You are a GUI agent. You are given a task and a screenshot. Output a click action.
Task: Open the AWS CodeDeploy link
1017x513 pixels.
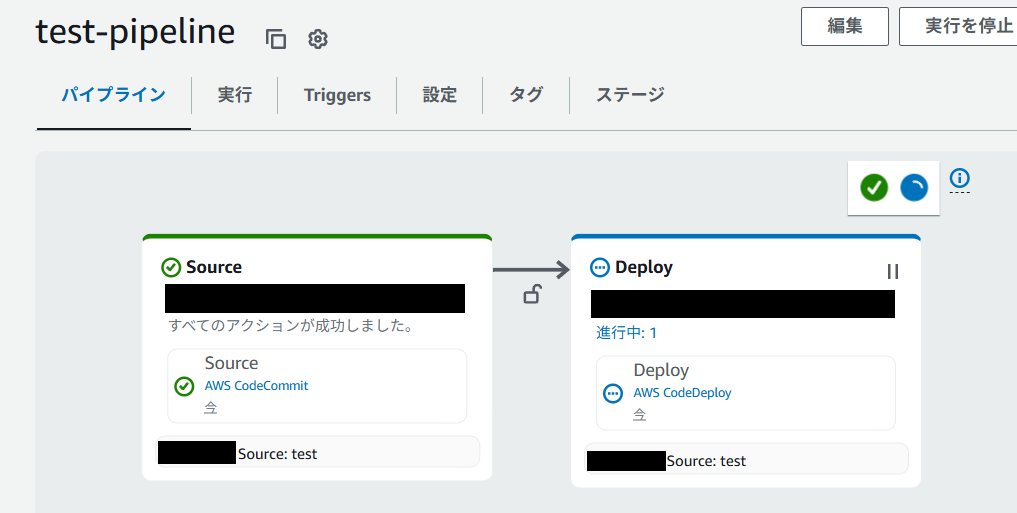[x=682, y=392]
